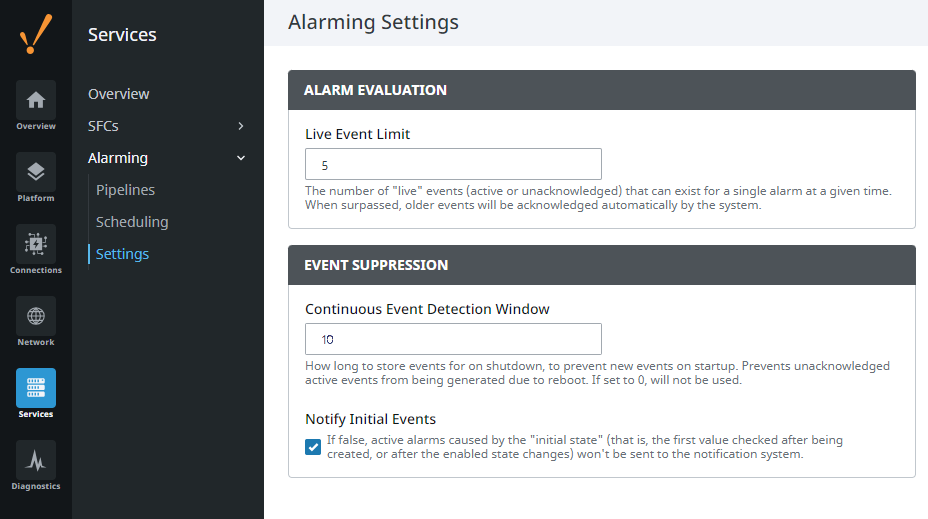Collapse the Alarming section chevron
Screen dimensions: 928x519
click(x=240, y=158)
